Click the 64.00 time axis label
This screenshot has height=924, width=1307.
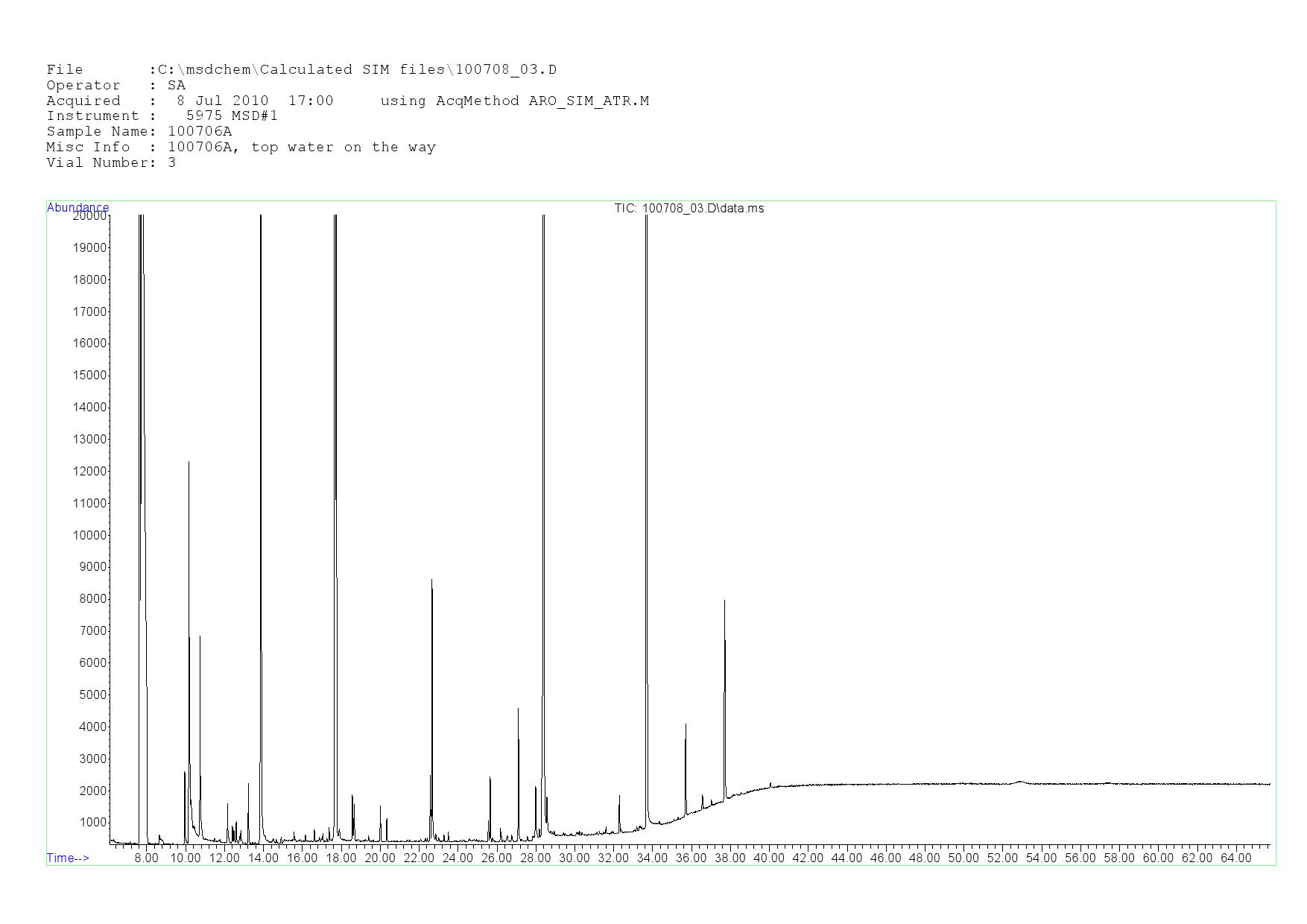coord(1235,858)
